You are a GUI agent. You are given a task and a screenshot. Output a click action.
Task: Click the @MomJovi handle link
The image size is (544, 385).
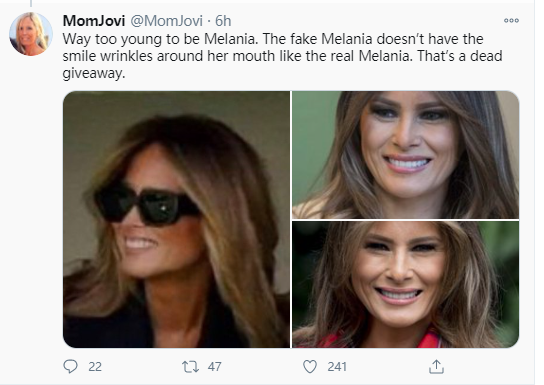[x=166, y=21]
